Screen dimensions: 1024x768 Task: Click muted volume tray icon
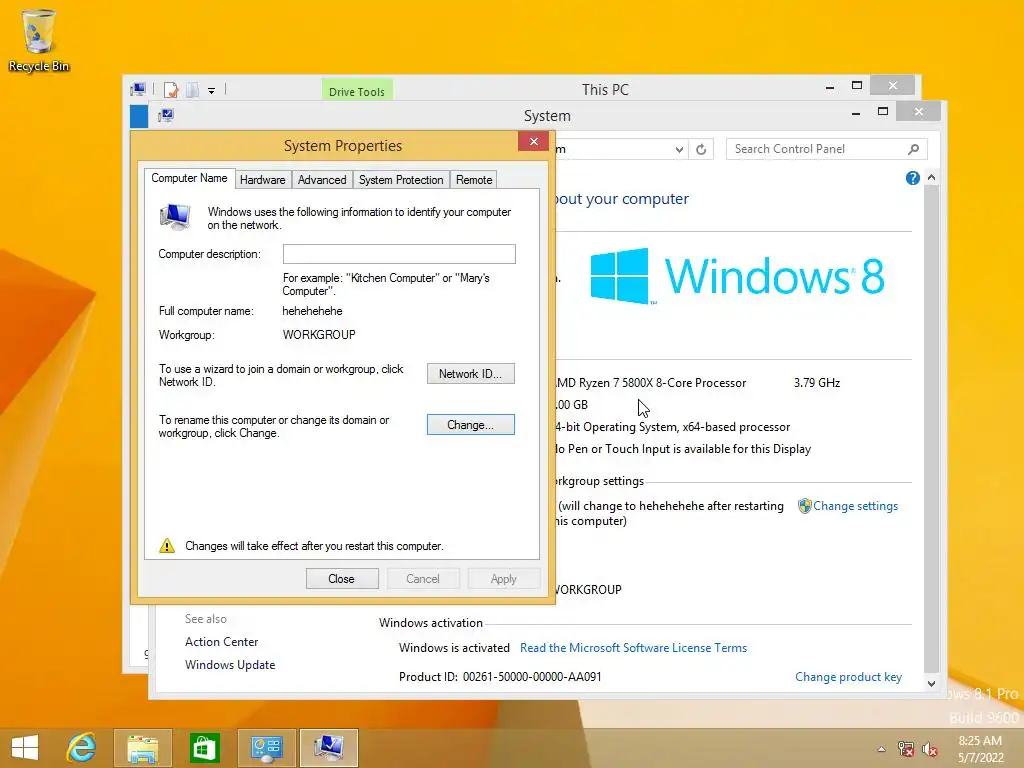click(929, 749)
